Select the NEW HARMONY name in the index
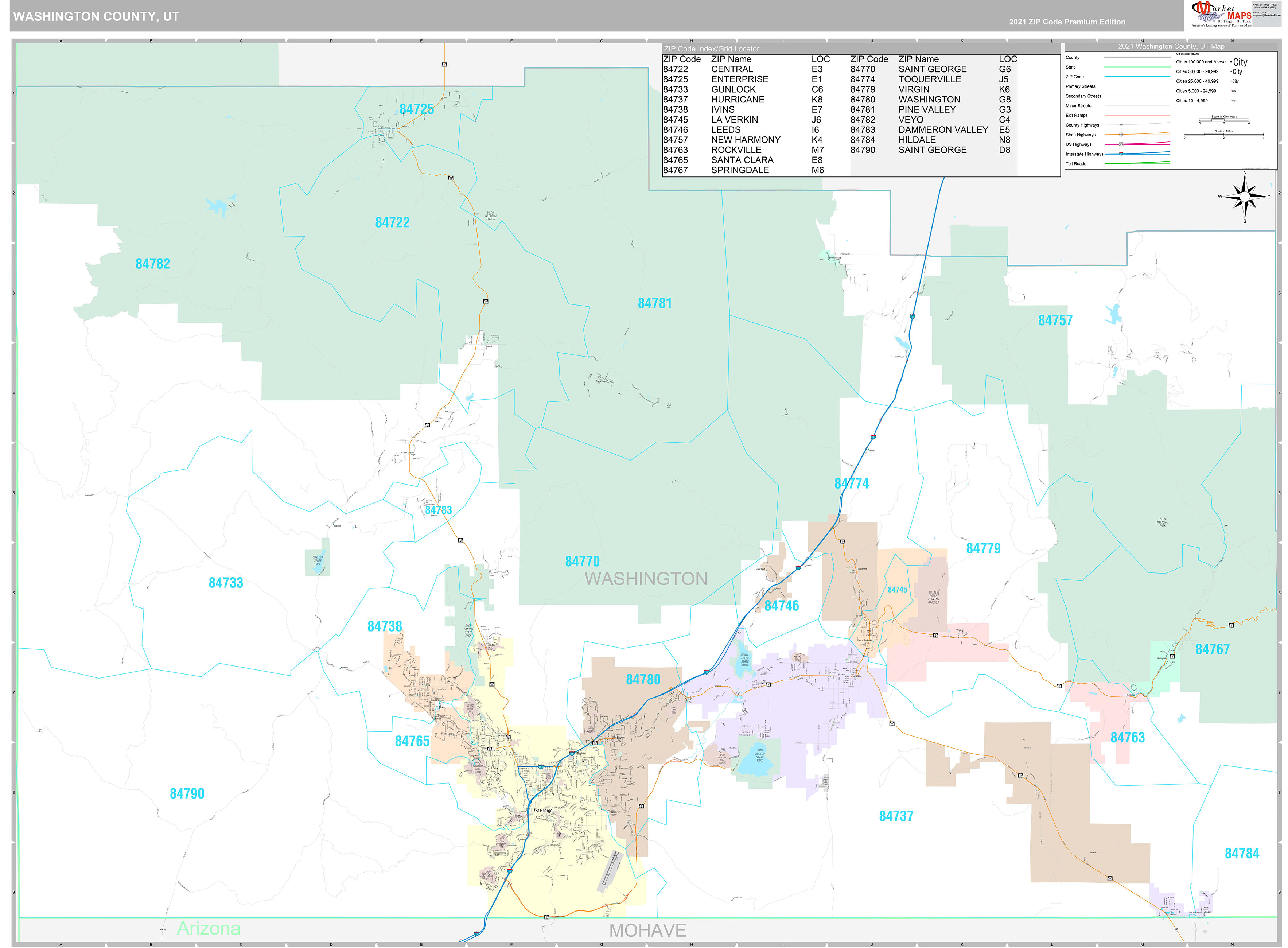 pyautogui.click(x=746, y=140)
